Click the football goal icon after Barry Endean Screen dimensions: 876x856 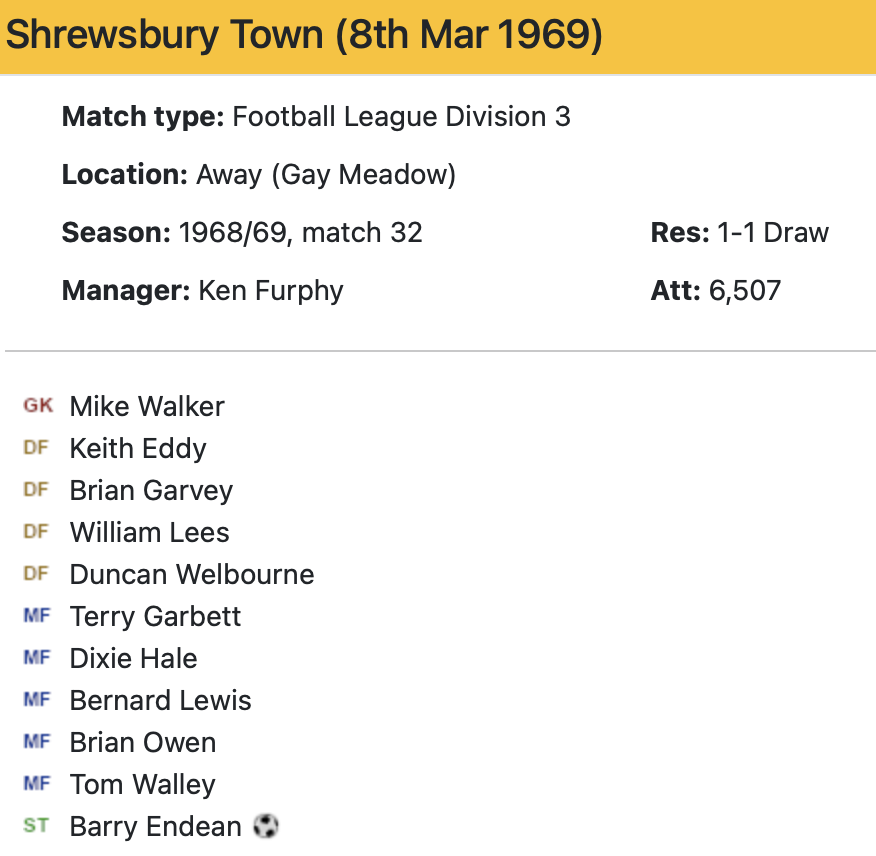266,826
